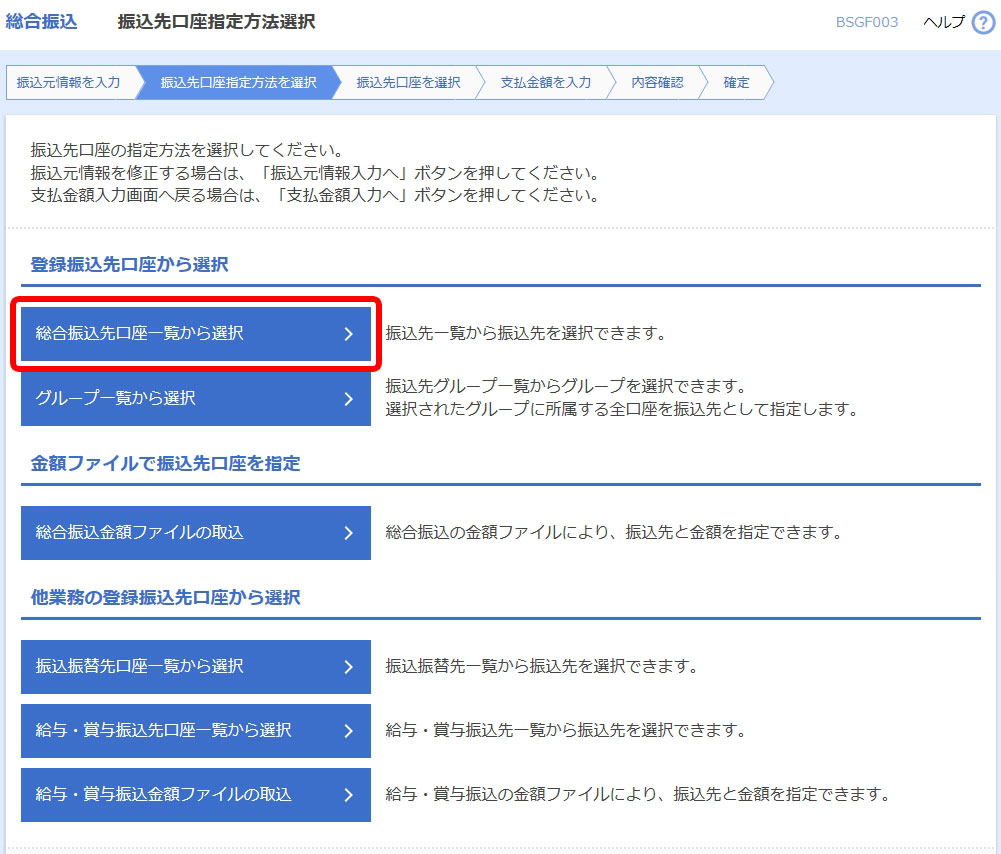This screenshot has width=1001, height=854.
Task: Click the グループ一覧から選択 button
Action: [x=196, y=398]
